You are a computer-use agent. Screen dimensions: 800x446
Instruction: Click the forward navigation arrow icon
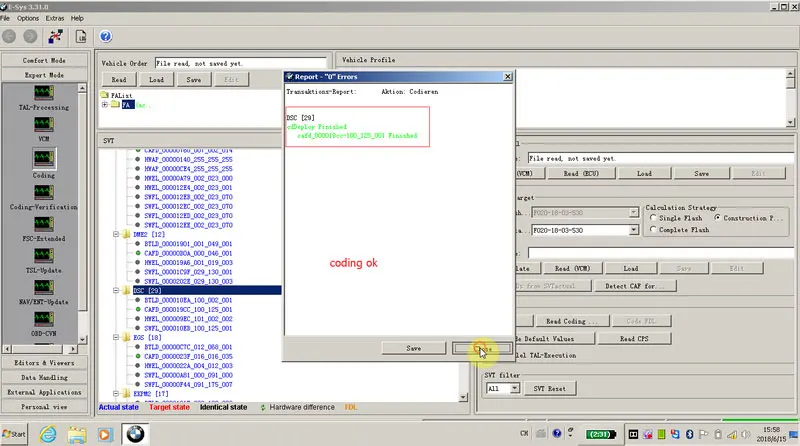pos(31,36)
